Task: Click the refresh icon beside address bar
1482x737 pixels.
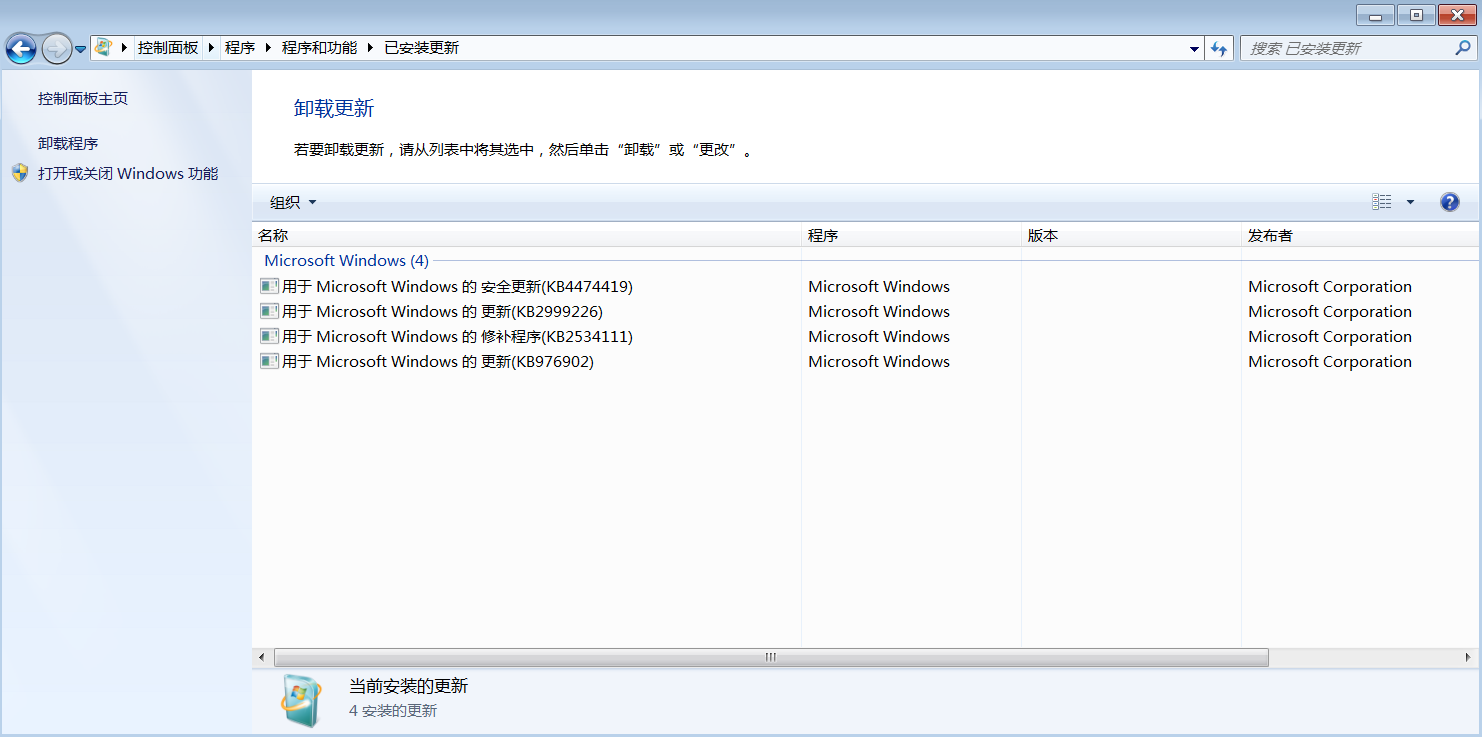Action: [1219, 48]
